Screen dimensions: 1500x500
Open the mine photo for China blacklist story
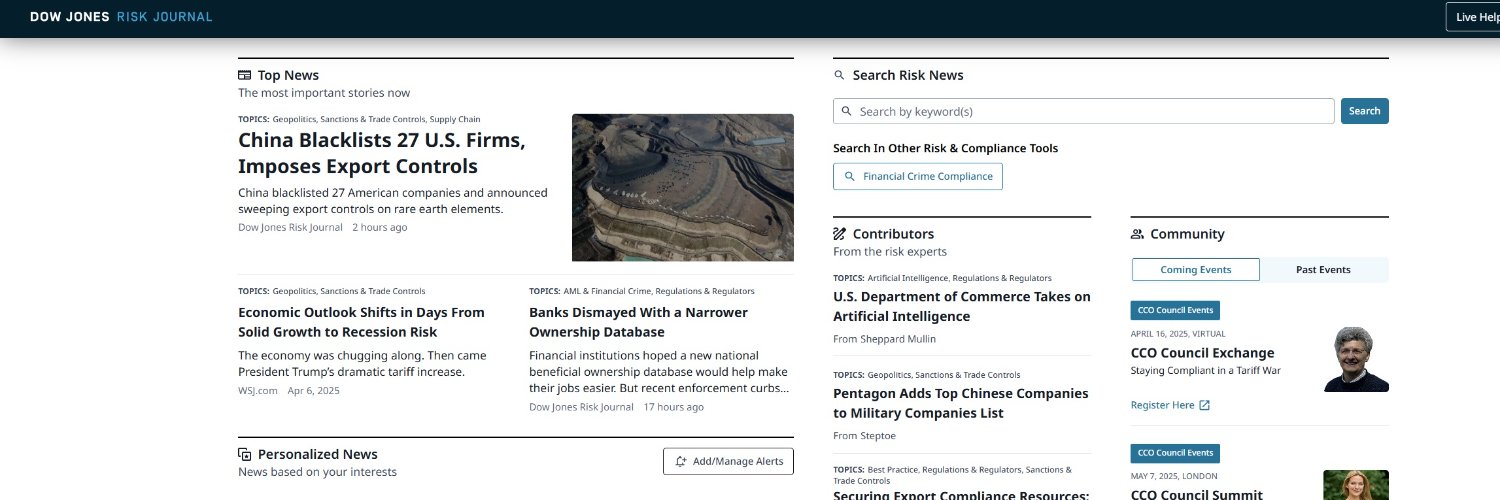683,187
